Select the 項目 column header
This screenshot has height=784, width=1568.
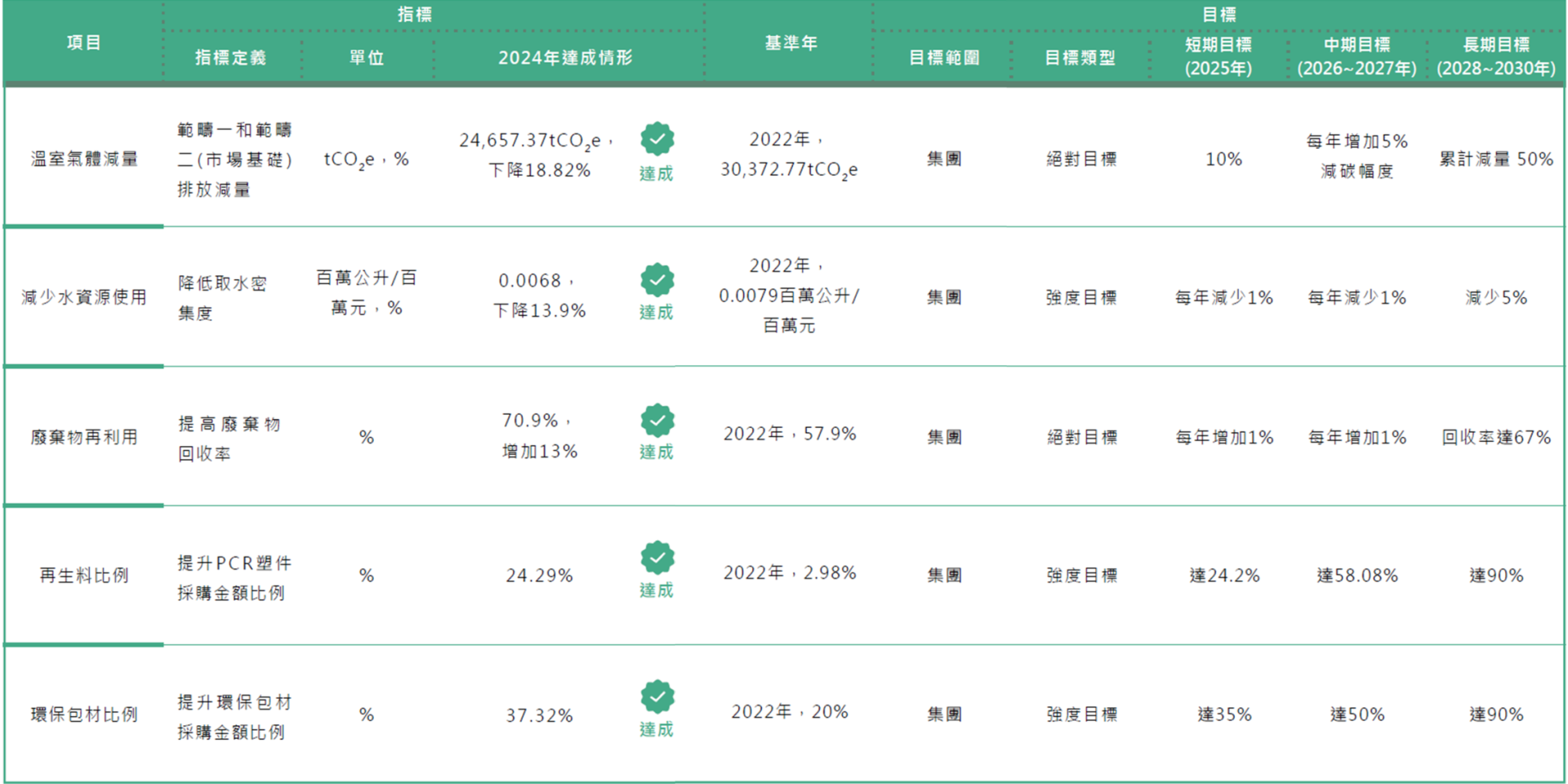83,42
